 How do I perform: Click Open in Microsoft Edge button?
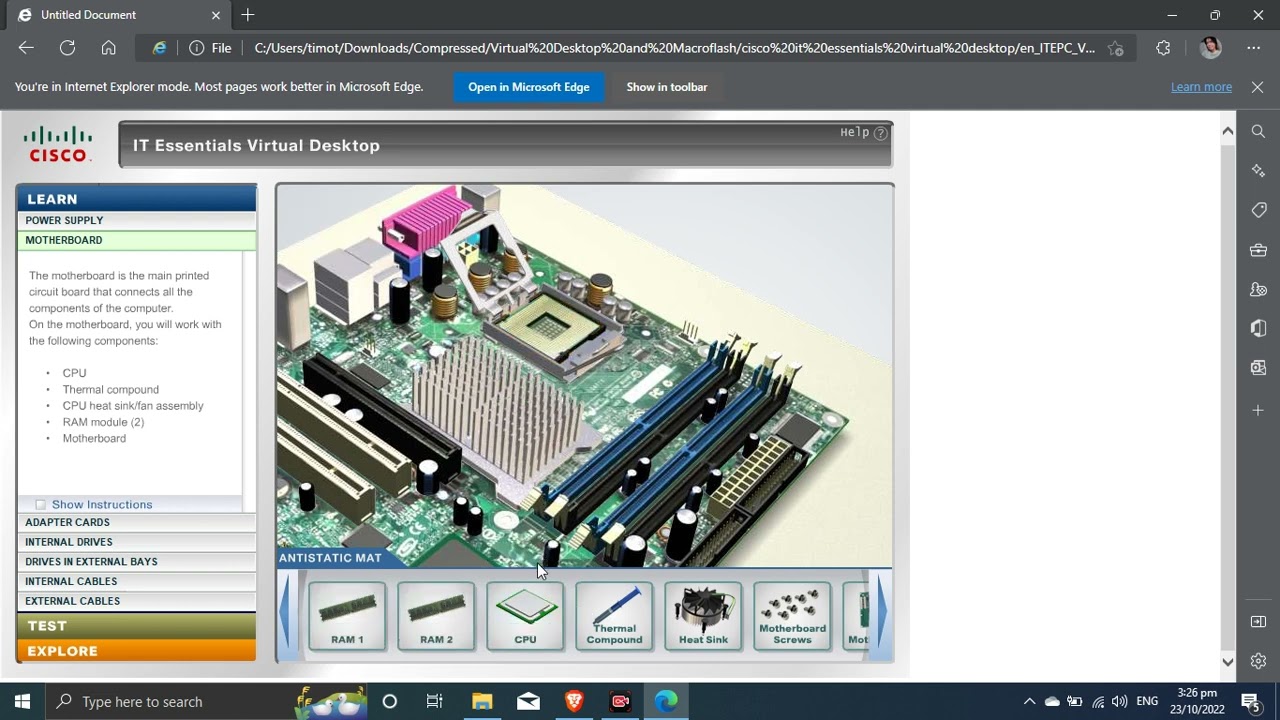coord(529,87)
